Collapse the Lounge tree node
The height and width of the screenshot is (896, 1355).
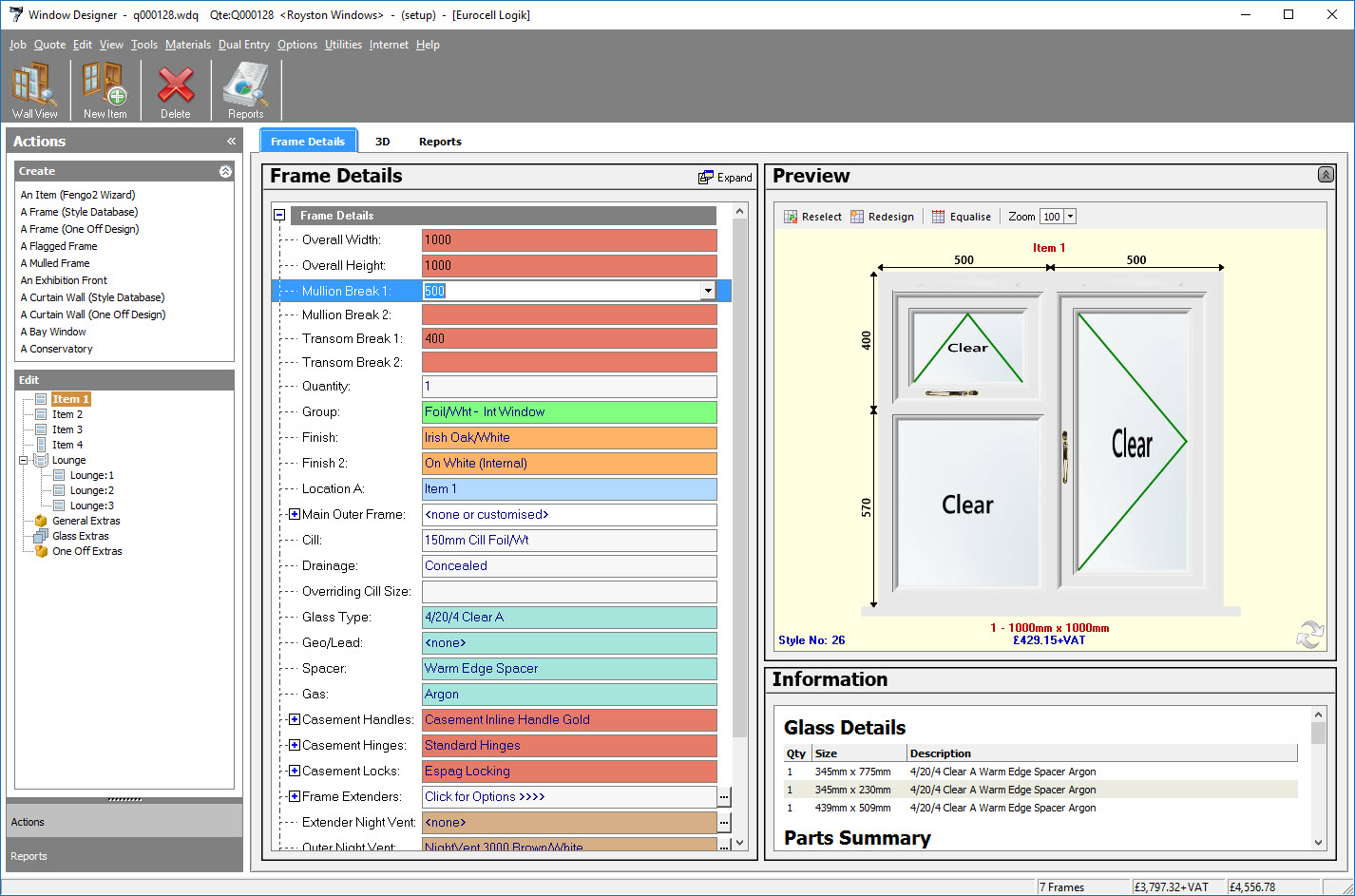click(24, 460)
